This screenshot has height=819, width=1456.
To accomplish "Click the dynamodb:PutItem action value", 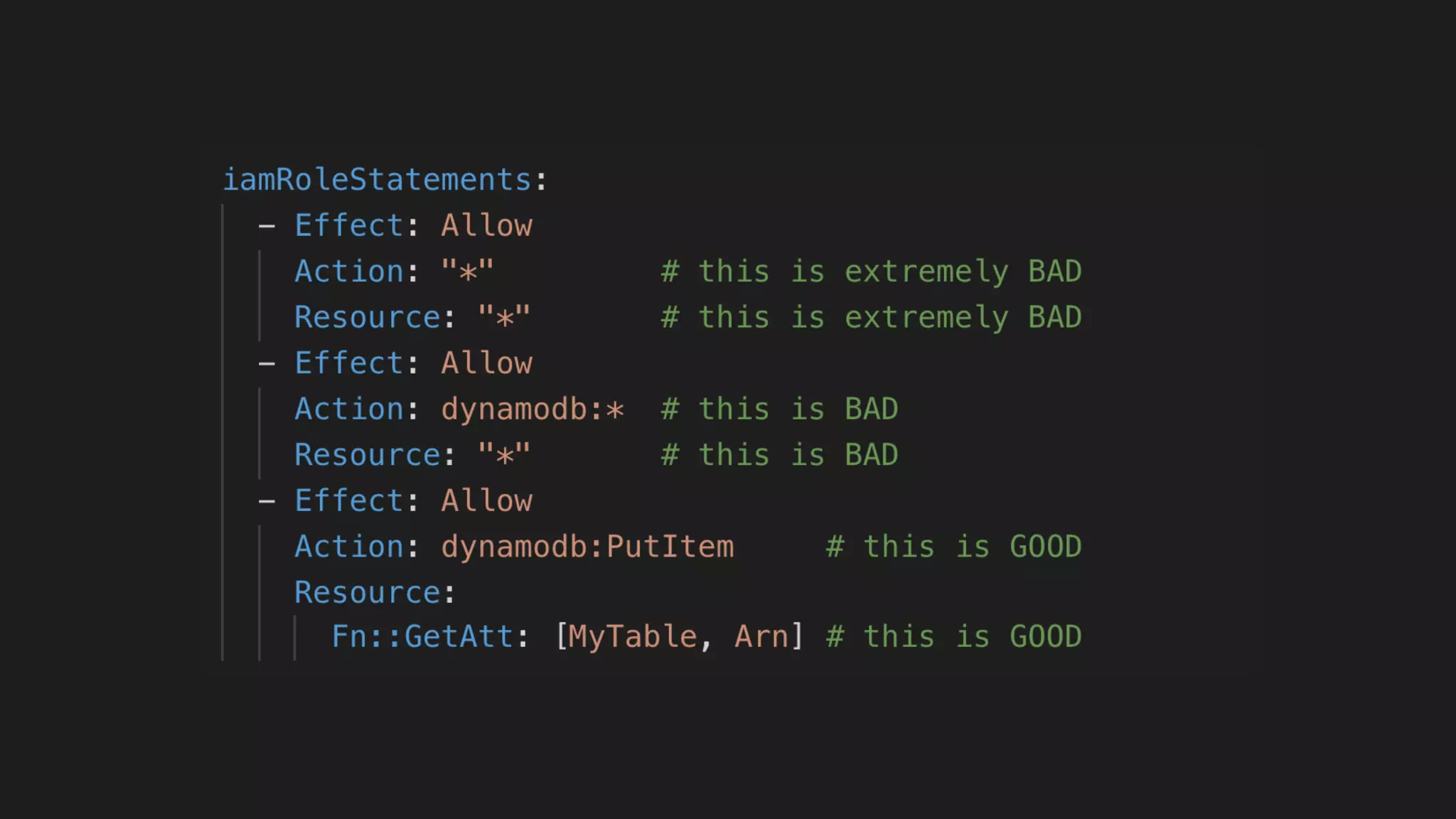I will click(587, 547).
